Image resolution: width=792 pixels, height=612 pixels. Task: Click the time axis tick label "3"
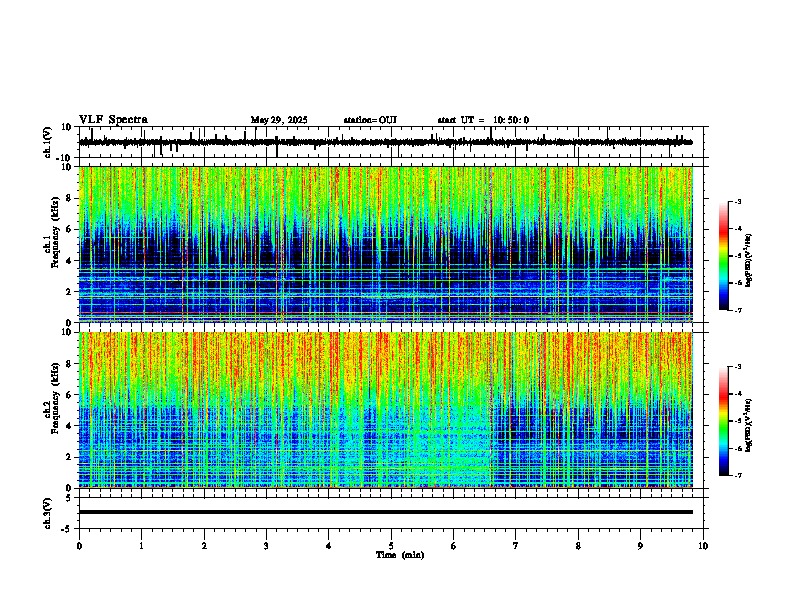(266, 546)
